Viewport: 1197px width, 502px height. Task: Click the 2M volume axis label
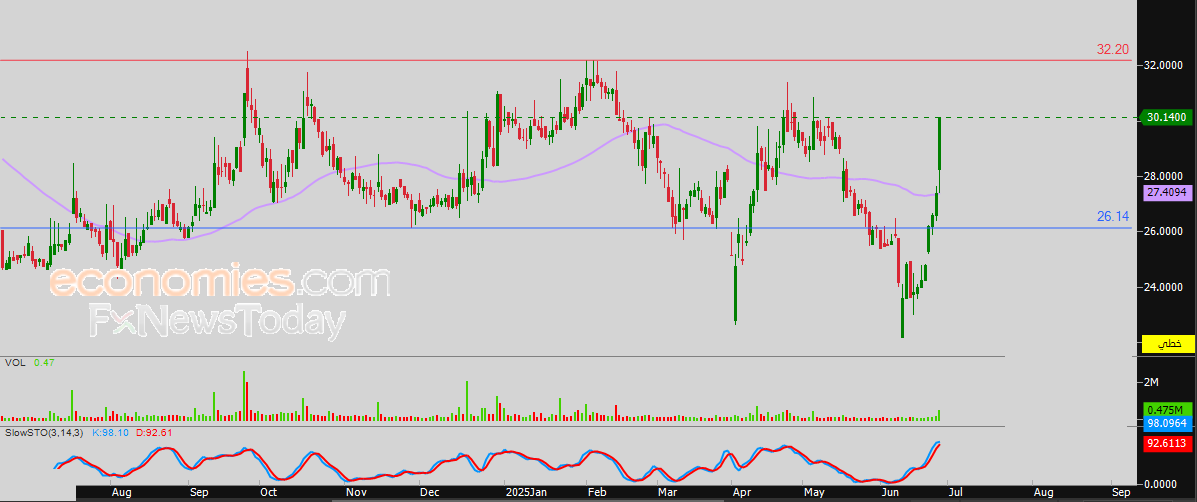1152,381
